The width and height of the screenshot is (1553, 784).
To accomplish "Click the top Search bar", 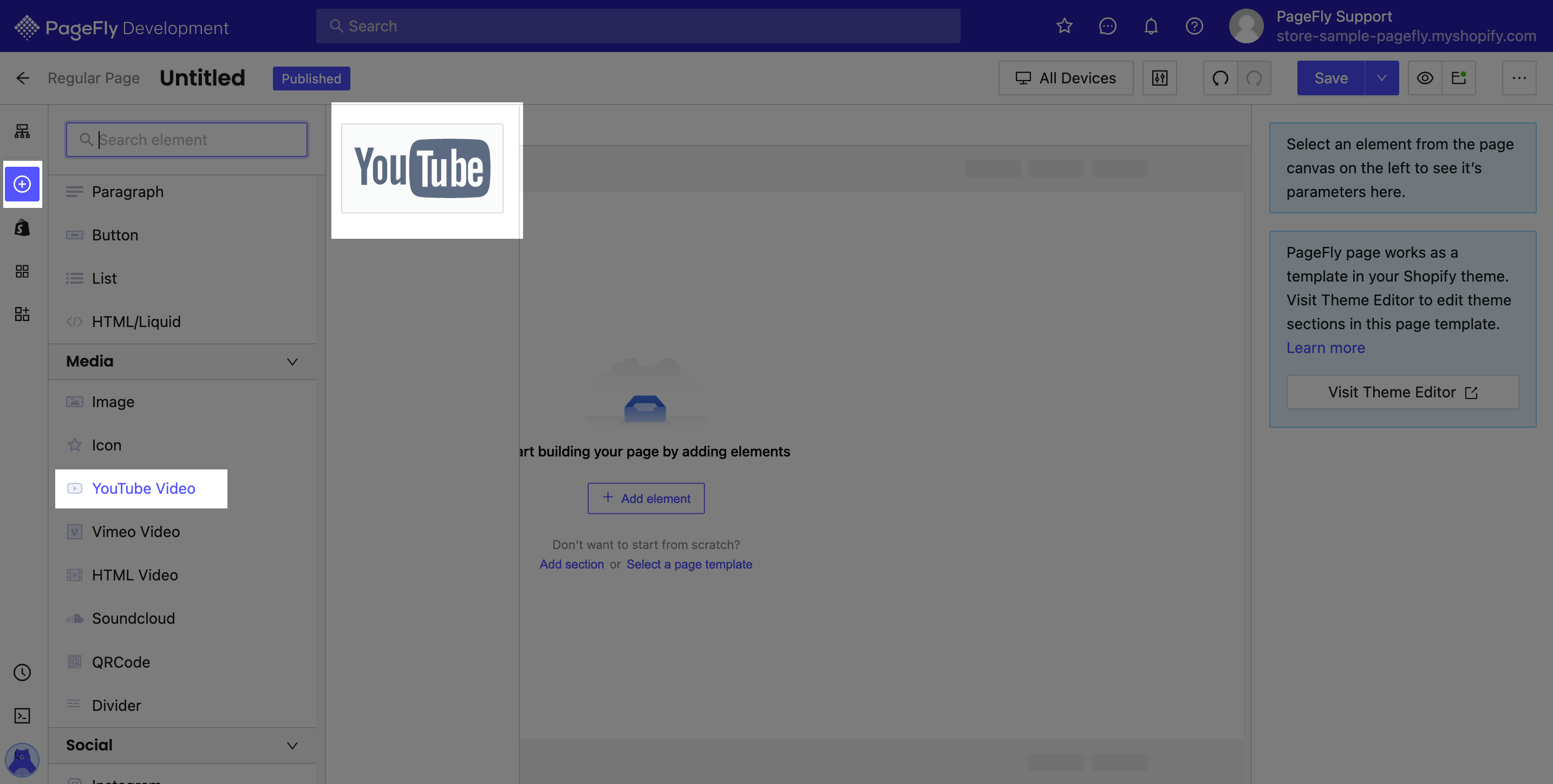I will 638,26.
